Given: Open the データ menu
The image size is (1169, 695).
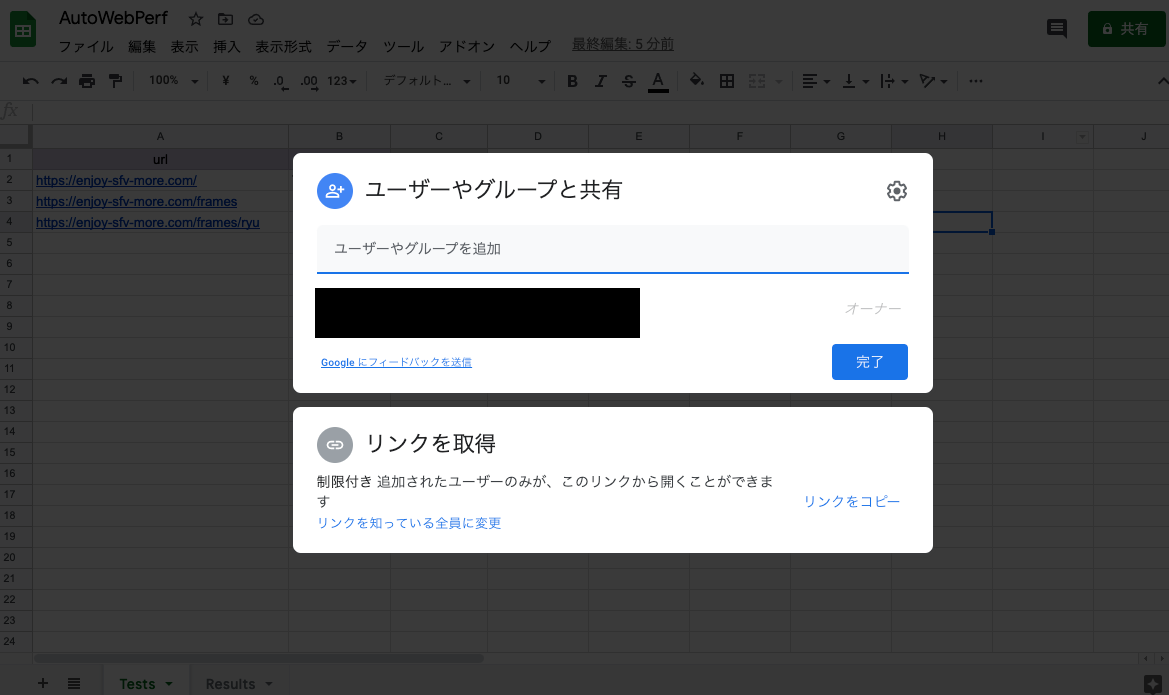Looking at the screenshot, I should pyautogui.click(x=347, y=46).
